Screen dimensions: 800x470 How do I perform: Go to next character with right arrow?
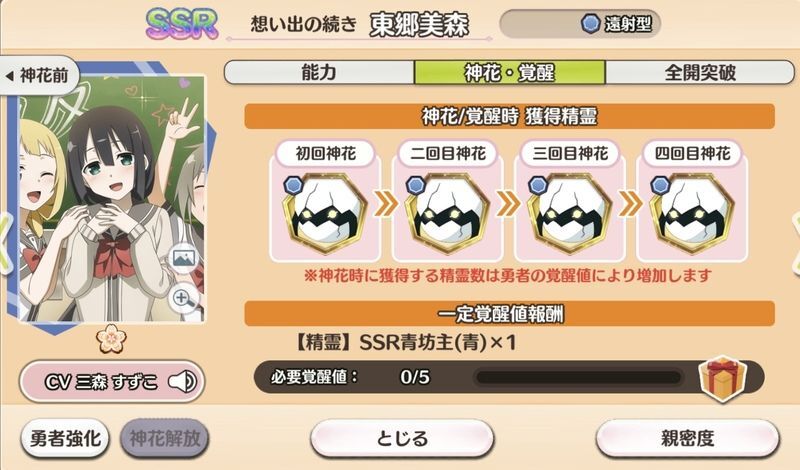(x=795, y=241)
